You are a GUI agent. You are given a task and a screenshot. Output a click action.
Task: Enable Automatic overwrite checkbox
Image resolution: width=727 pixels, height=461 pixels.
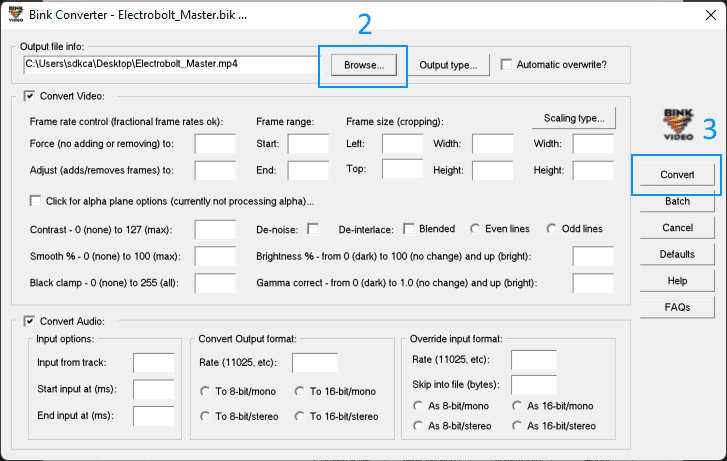(x=508, y=65)
